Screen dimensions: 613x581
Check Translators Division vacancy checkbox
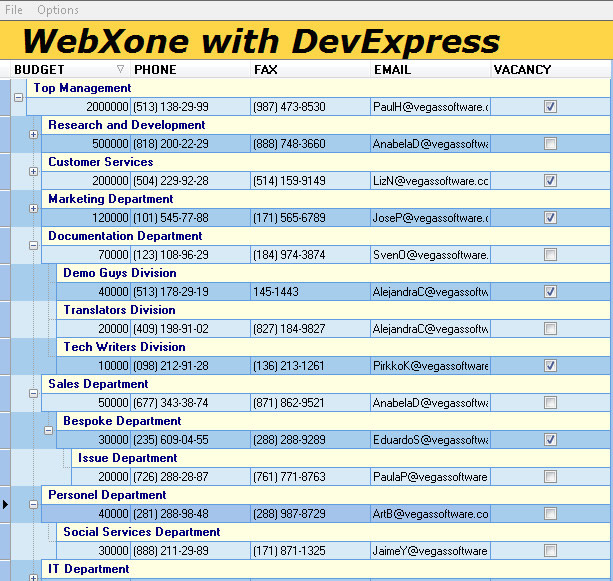tap(550, 328)
